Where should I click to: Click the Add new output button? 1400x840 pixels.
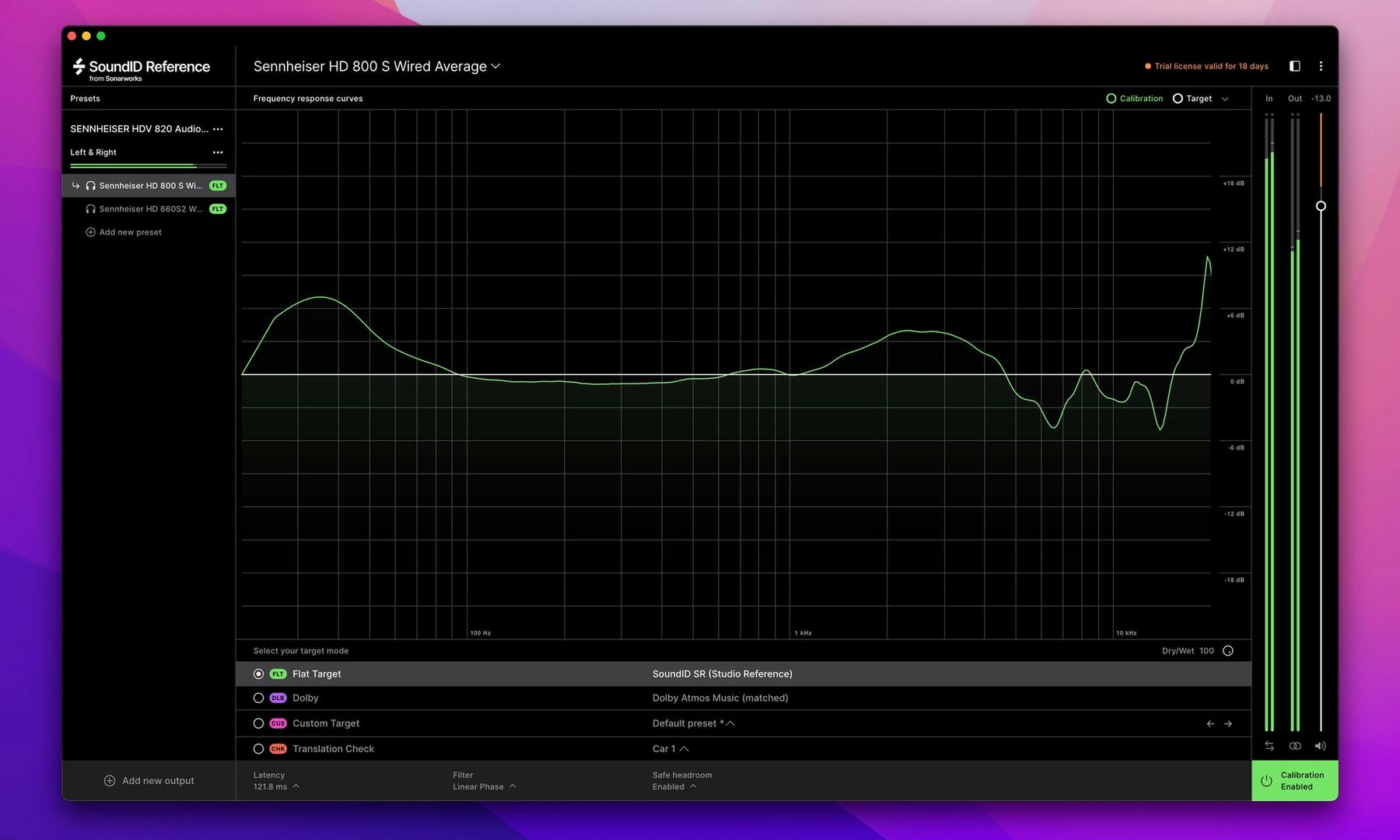click(x=149, y=781)
